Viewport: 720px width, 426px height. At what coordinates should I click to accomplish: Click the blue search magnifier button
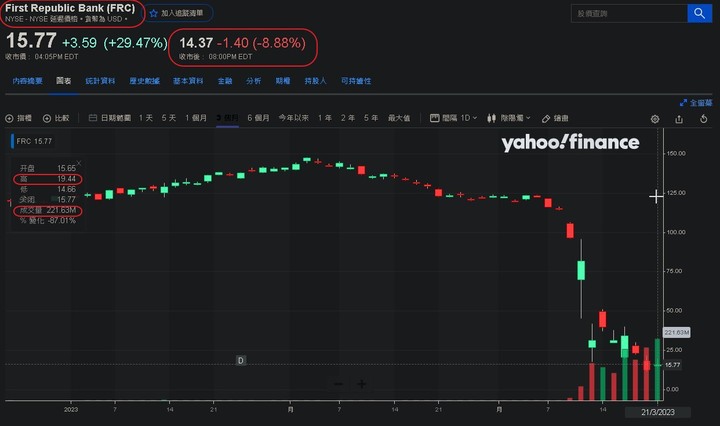699,13
